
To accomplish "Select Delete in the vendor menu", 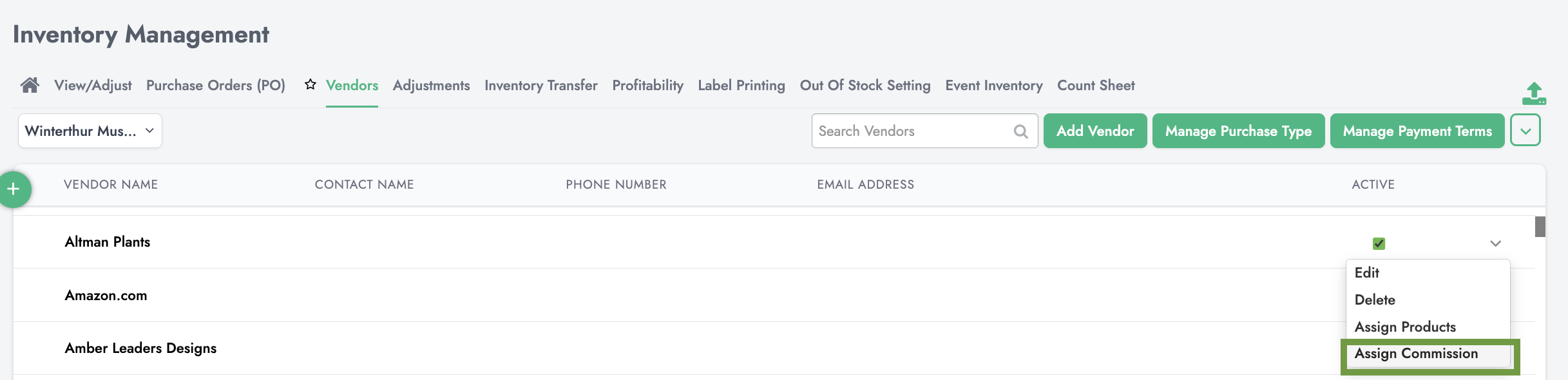I will click(1375, 299).
